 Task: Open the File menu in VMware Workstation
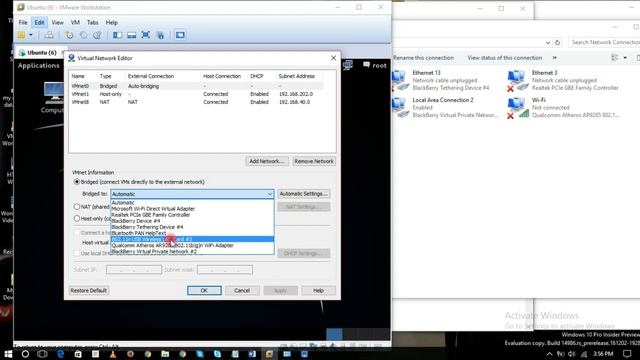(23, 22)
